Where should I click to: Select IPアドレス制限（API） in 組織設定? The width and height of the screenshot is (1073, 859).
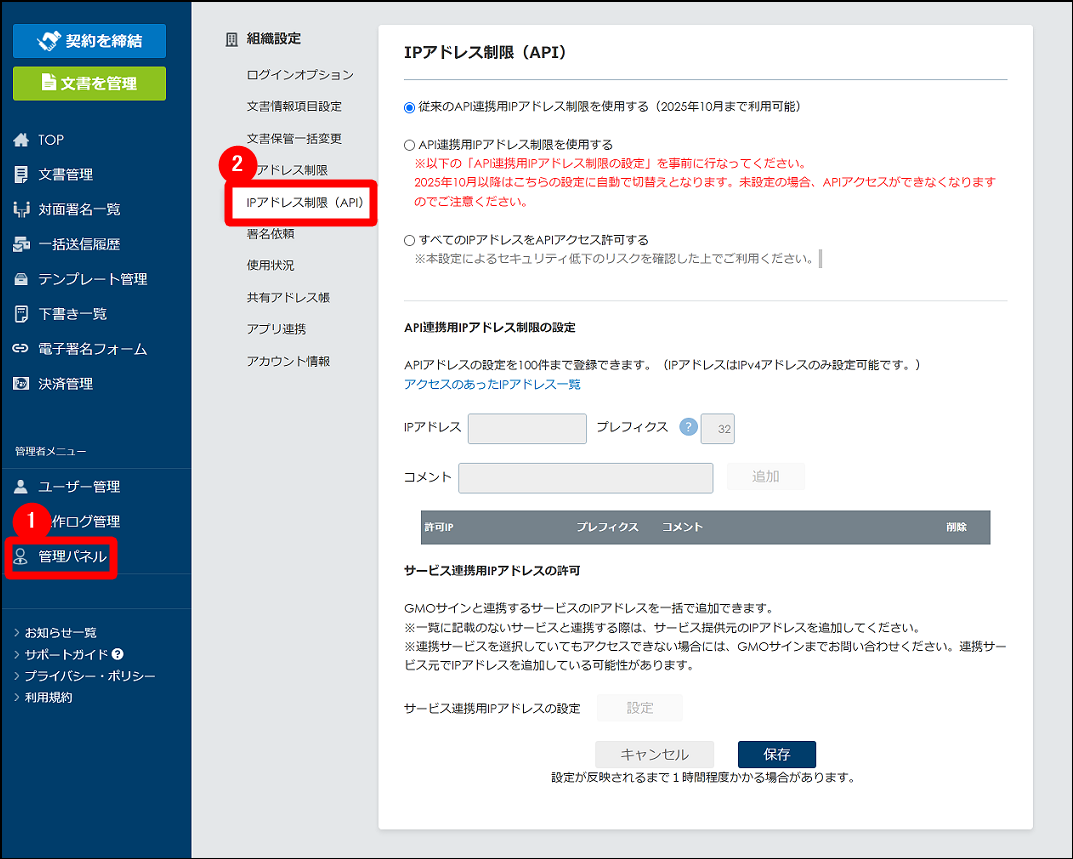coord(305,203)
